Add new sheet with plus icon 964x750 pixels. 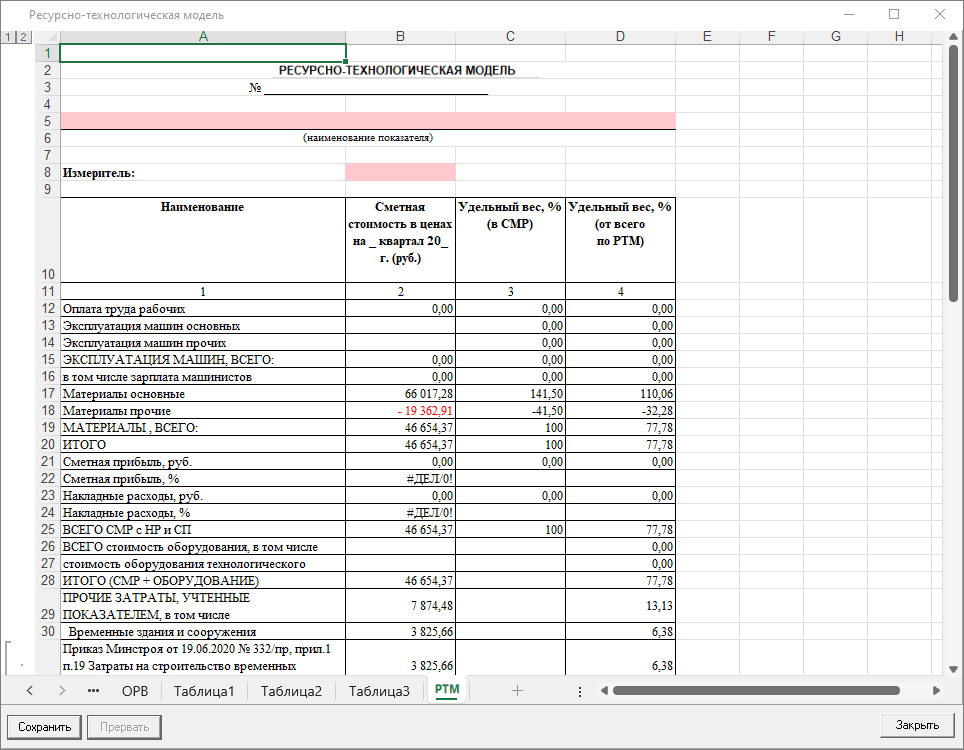point(517,690)
